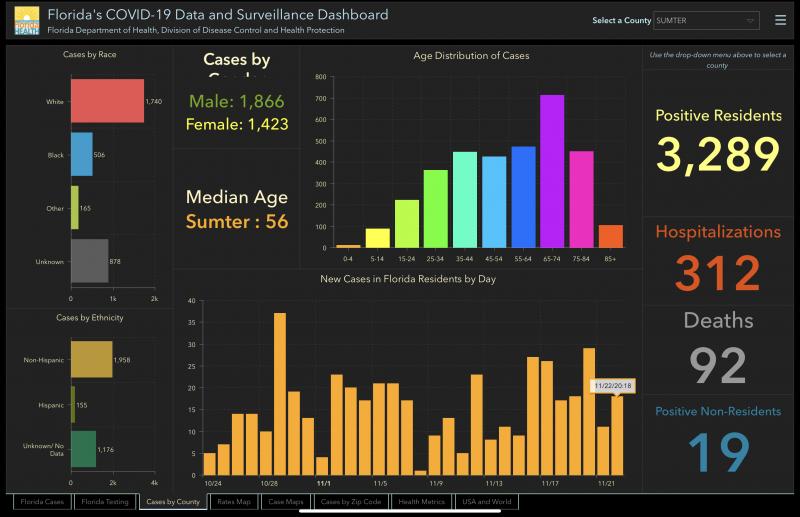Open the Rates Map tab
The width and height of the screenshot is (800, 517).
234,502
